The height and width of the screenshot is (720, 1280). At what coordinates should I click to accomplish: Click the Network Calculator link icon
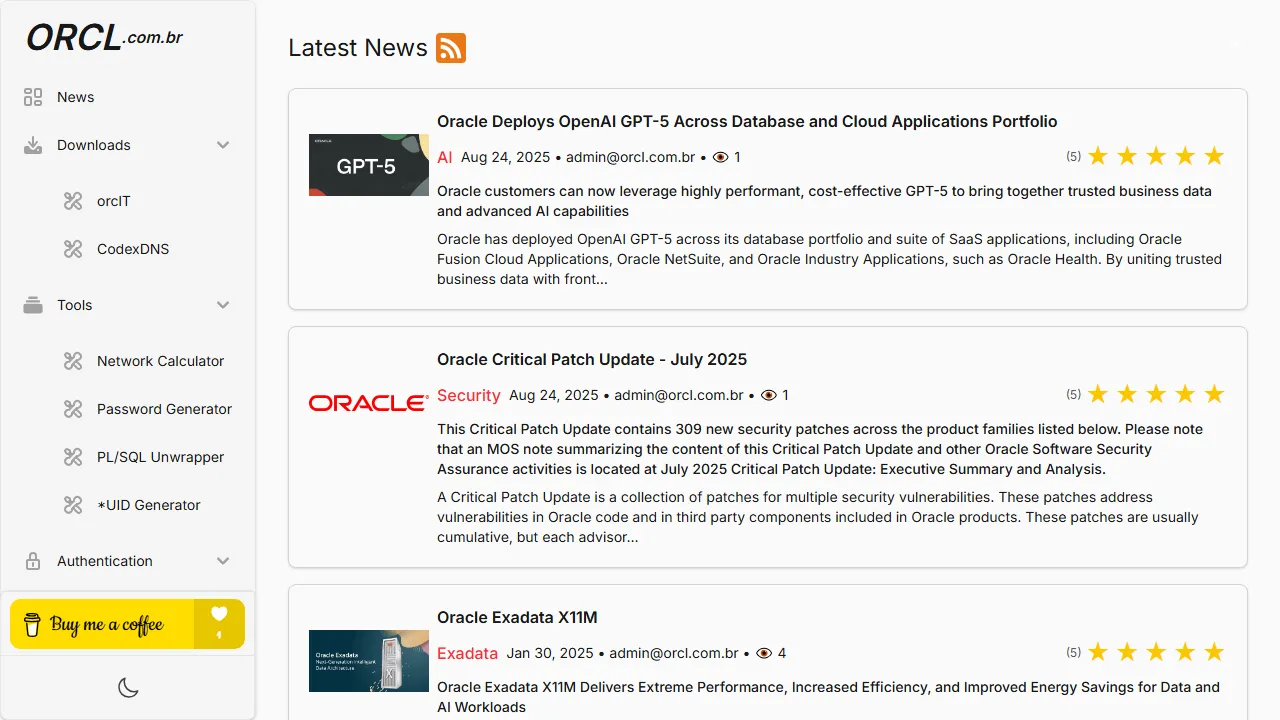72,361
